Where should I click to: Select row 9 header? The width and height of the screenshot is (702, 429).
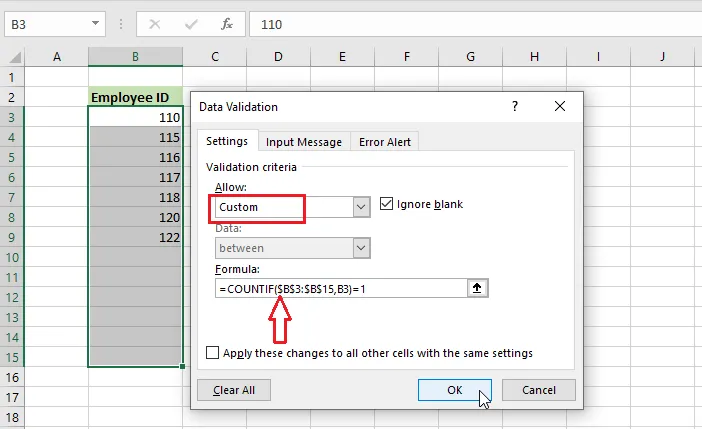click(12, 237)
